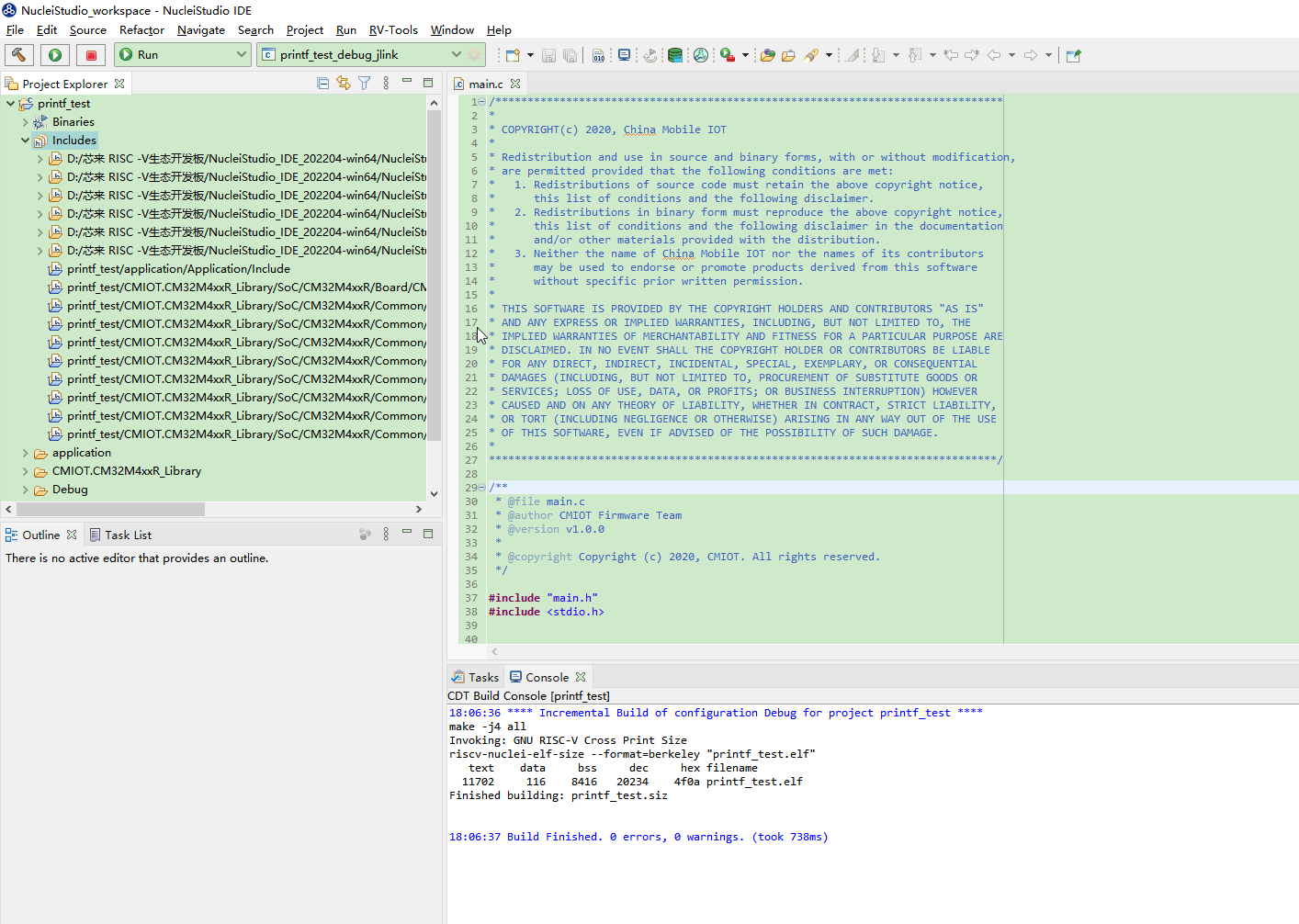1299x924 pixels.
Task: Close the Console view tab
Action: click(581, 677)
